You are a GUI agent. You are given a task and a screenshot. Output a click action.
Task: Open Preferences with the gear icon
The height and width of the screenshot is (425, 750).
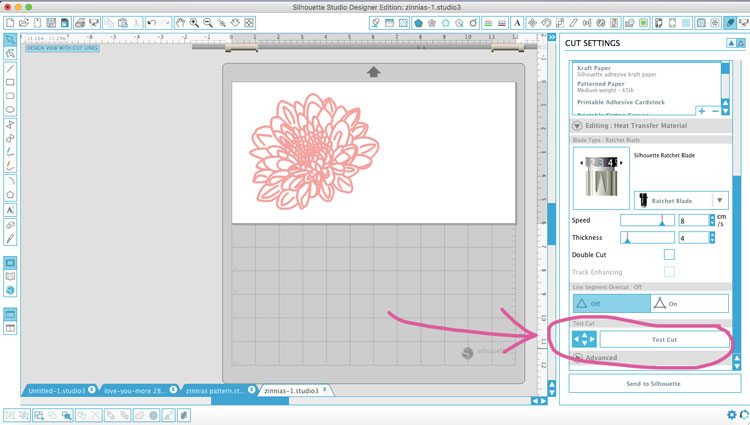click(x=731, y=414)
